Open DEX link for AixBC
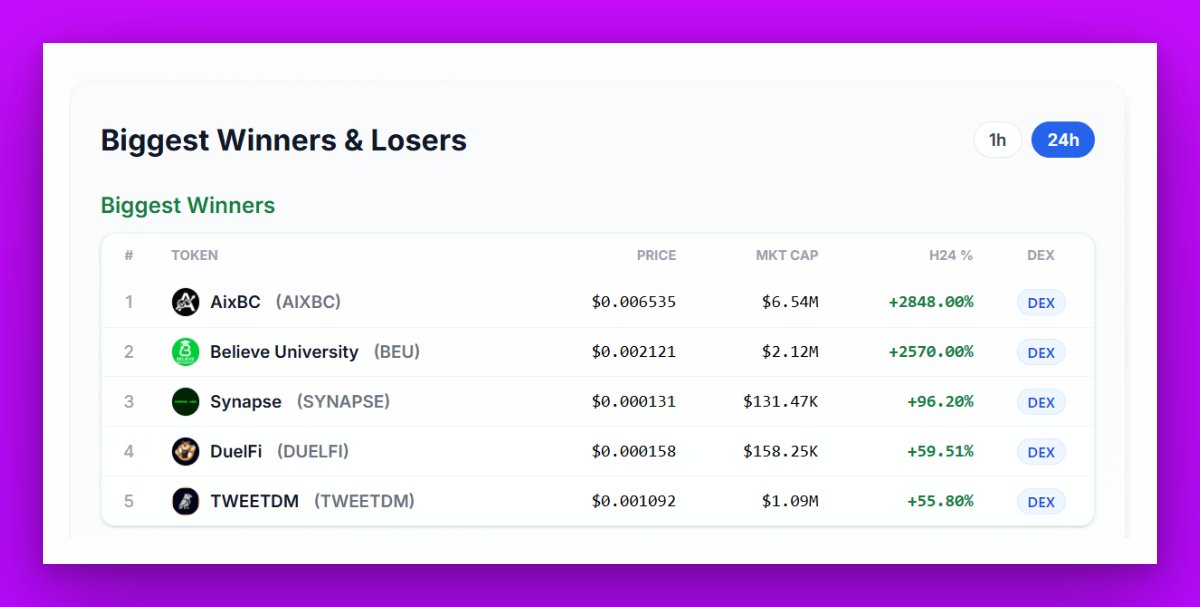 click(x=1041, y=302)
